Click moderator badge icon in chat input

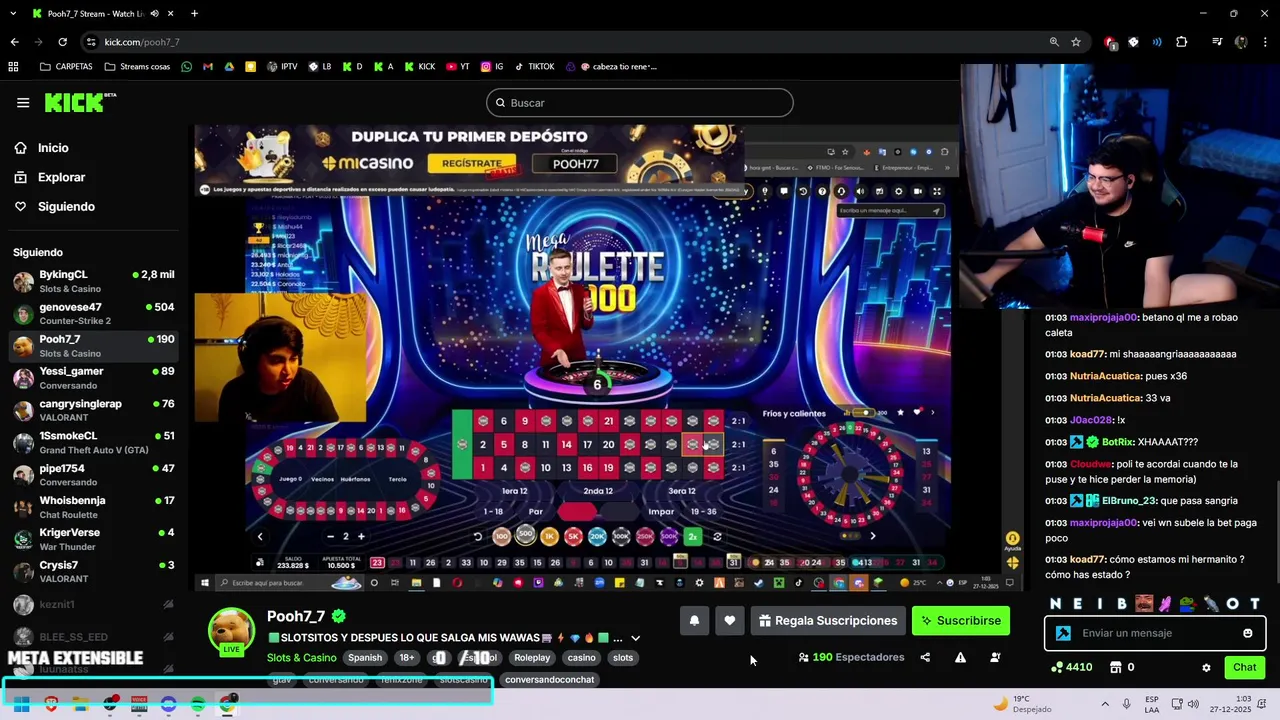(x=1063, y=633)
